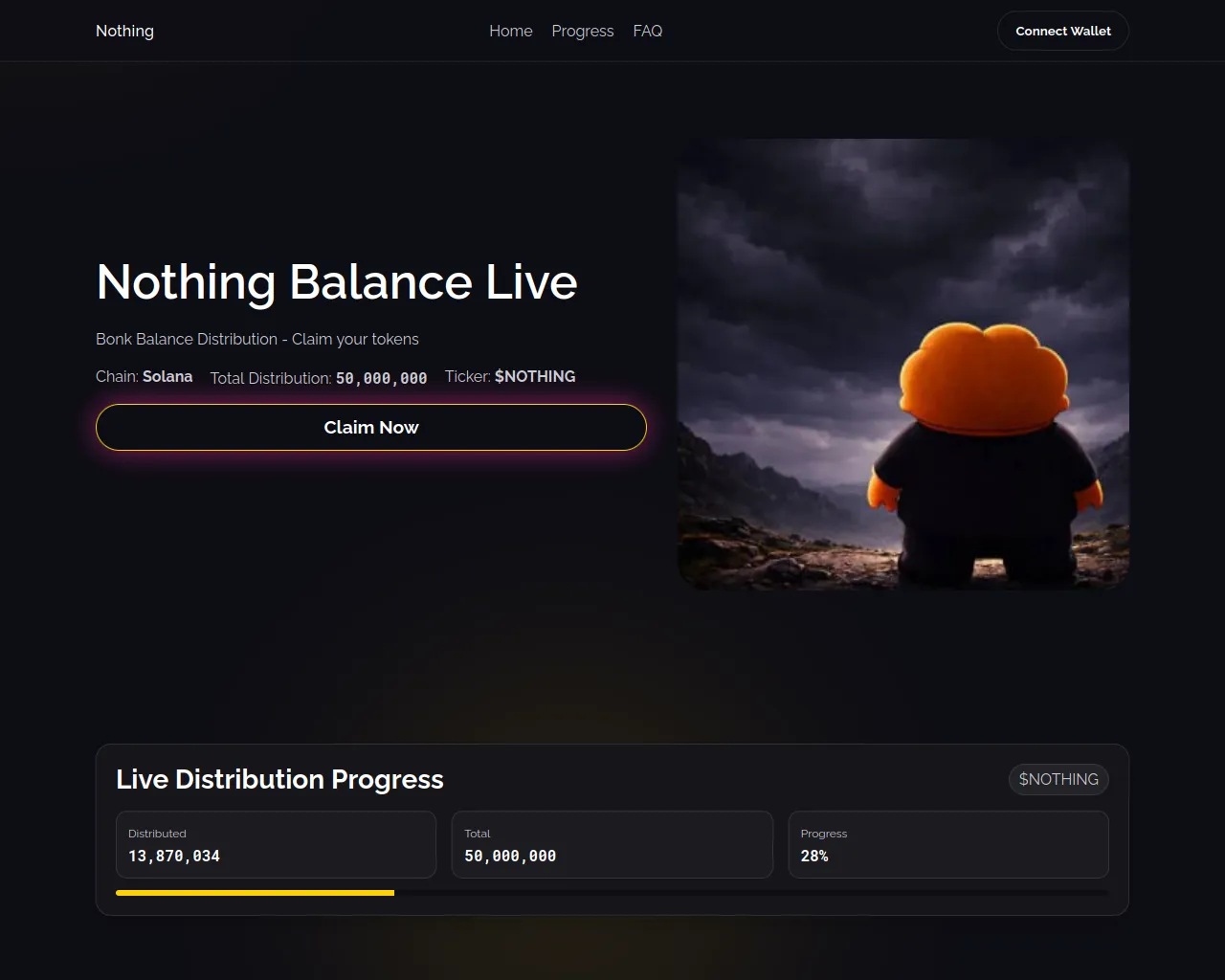Open the FAQ nav link
1225x980 pixels.
647,31
